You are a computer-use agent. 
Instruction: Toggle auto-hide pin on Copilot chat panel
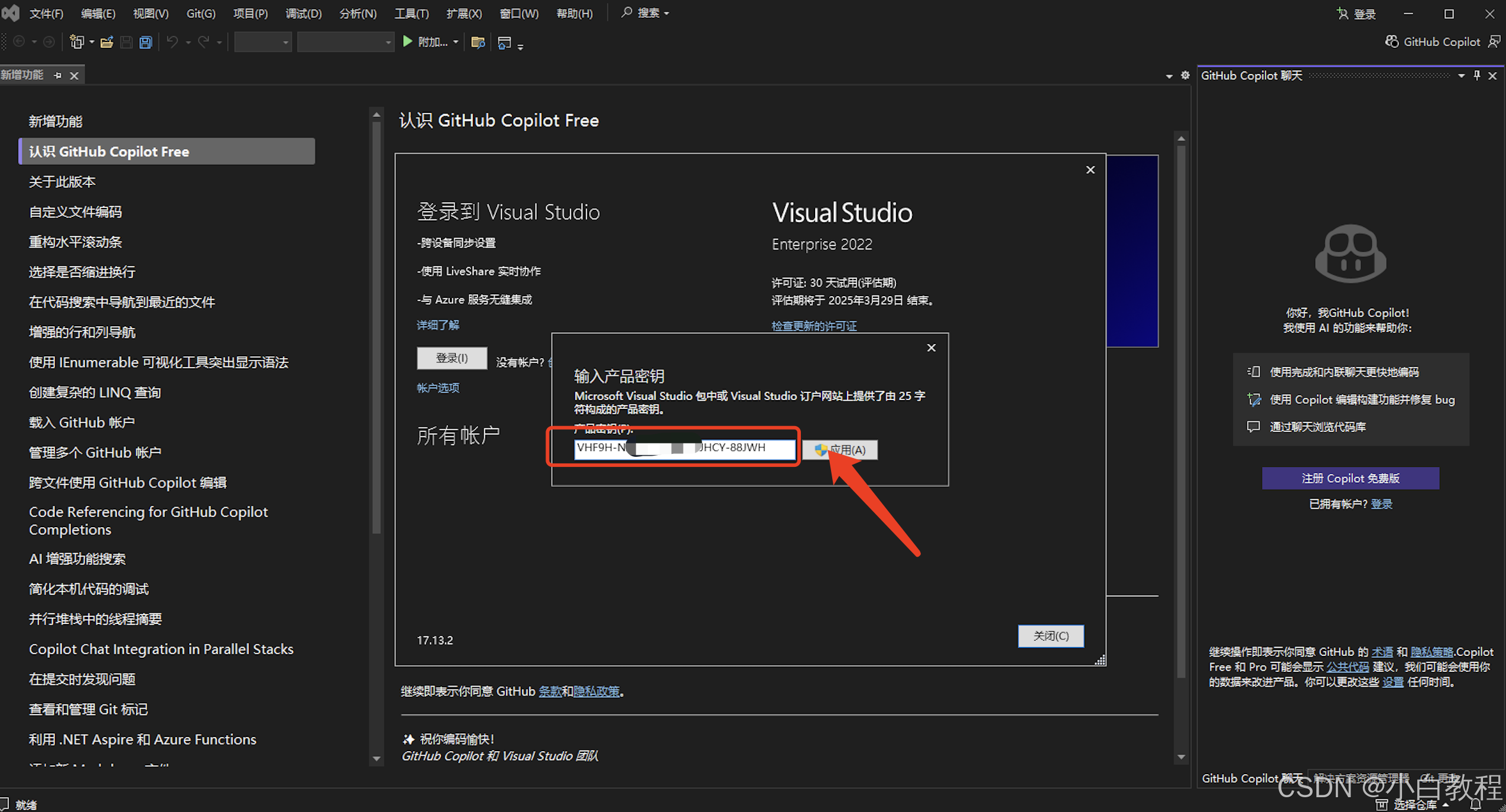(1476, 75)
